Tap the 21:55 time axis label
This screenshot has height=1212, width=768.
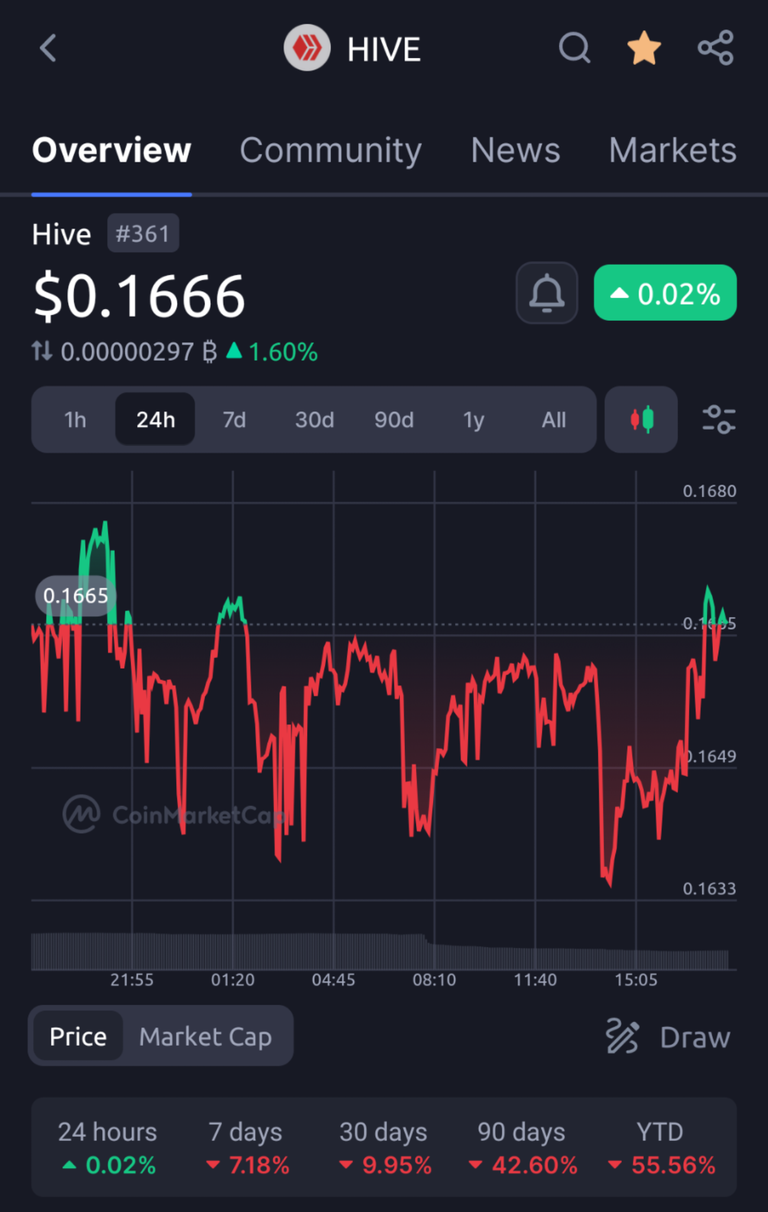point(132,980)
